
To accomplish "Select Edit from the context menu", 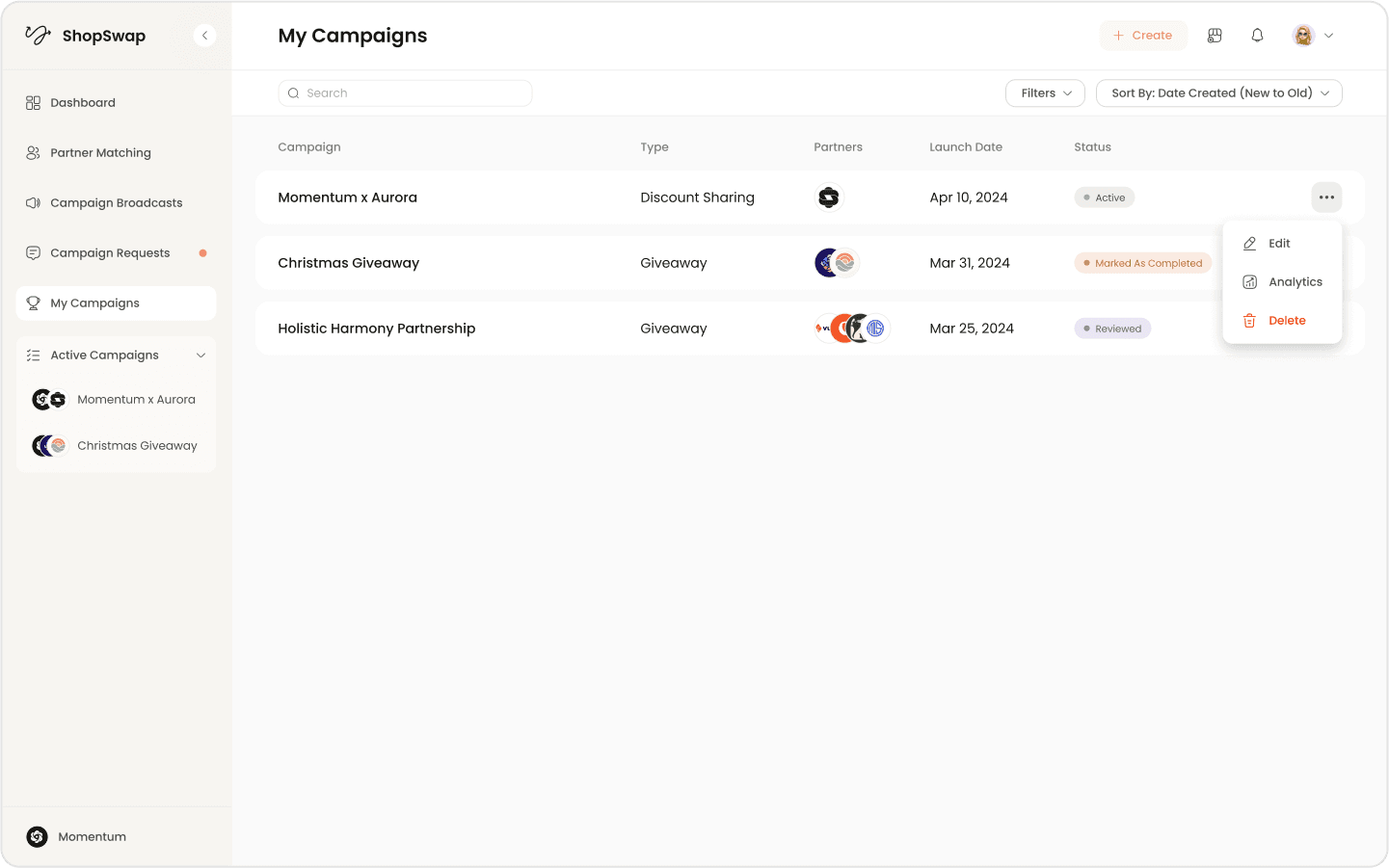I will coord(1279,243).
